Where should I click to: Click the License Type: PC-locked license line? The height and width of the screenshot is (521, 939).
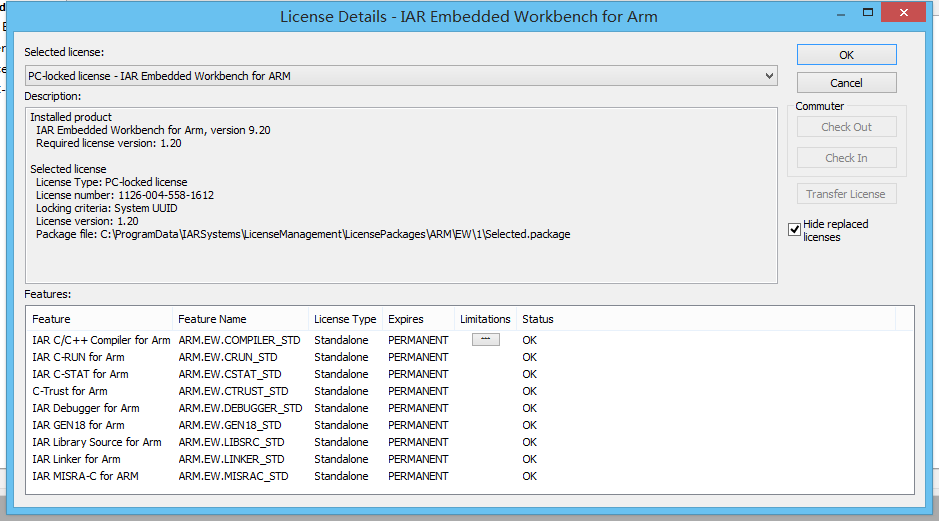coord(111,182)
